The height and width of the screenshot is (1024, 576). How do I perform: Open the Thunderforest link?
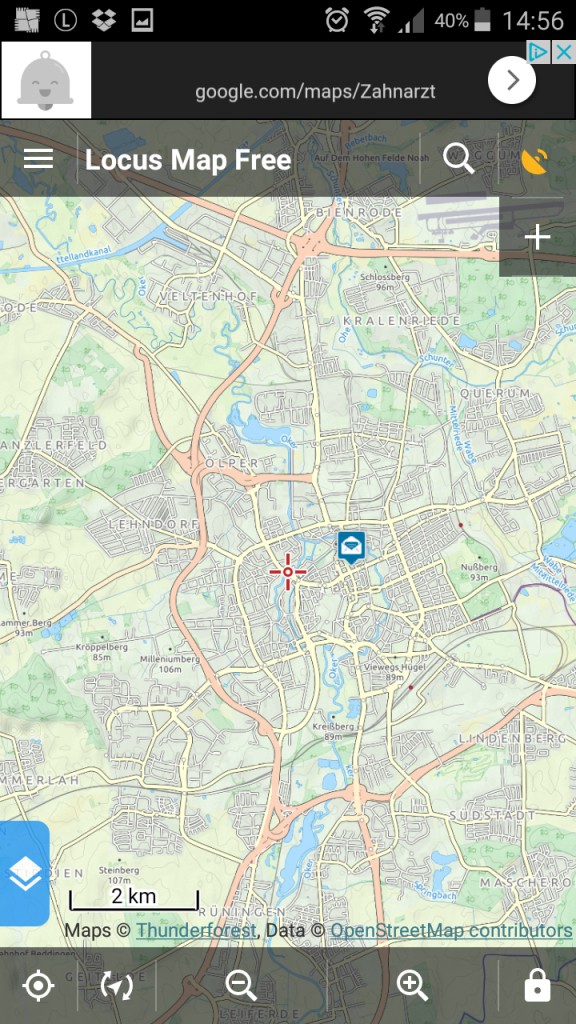(x=196, y=930)
